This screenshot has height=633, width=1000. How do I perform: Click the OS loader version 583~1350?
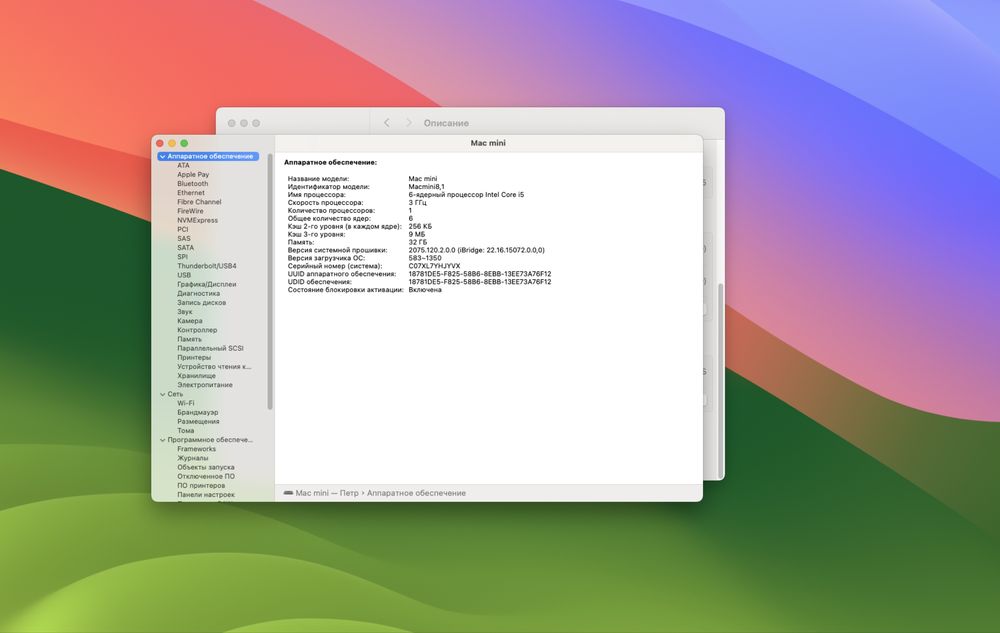425,258
